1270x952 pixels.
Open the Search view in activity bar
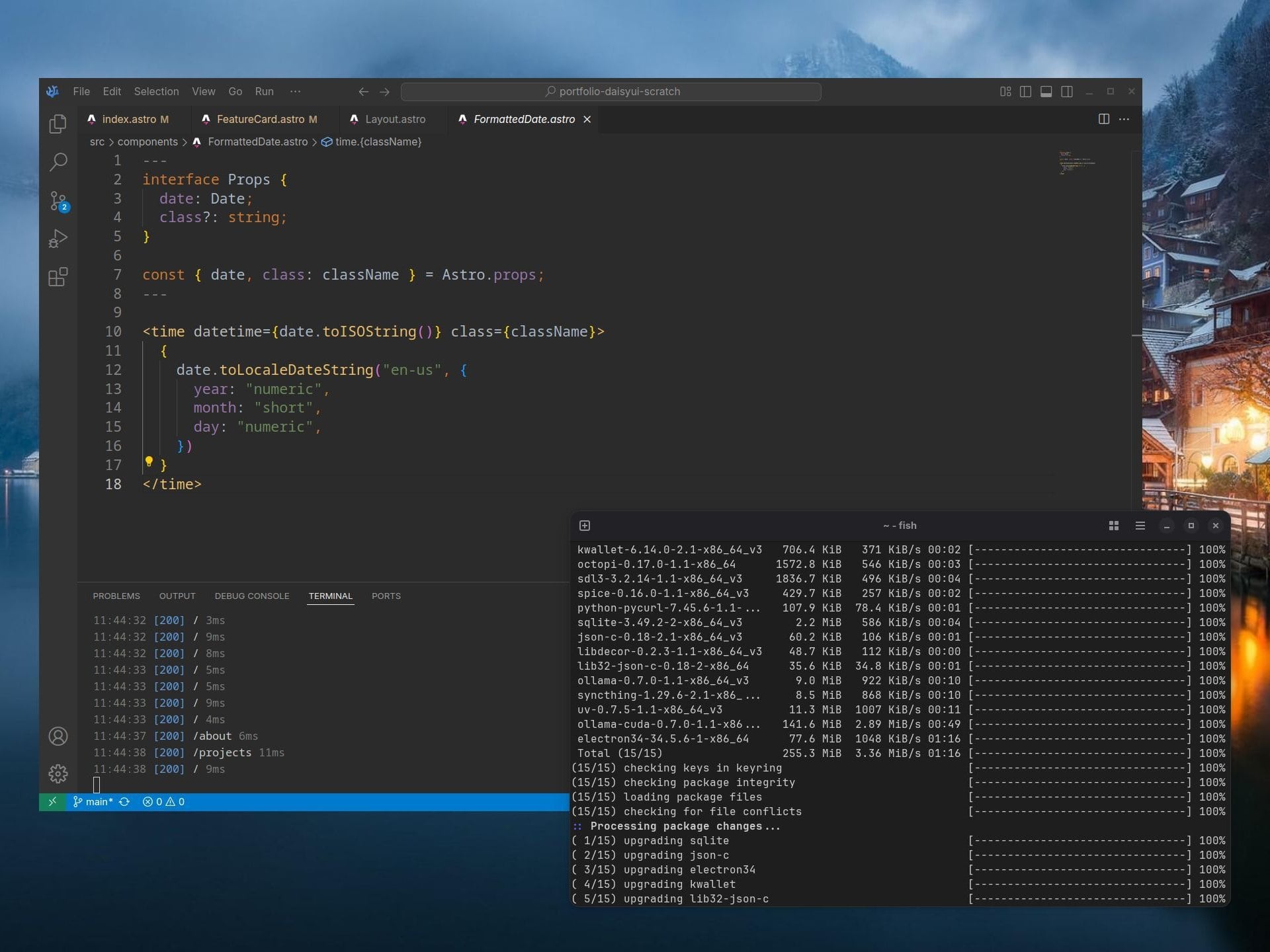58,162
